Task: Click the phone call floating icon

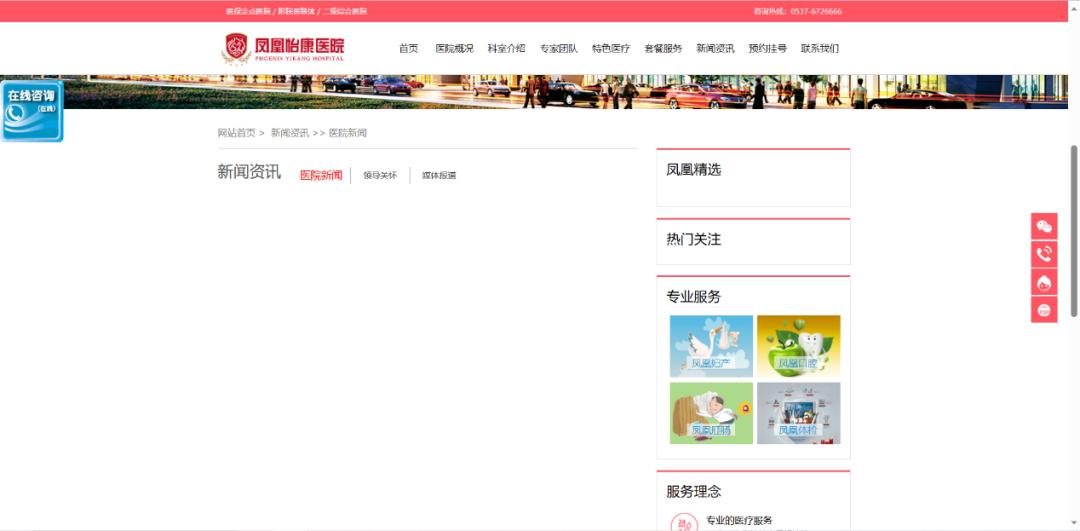Action: pos(1043,254)
